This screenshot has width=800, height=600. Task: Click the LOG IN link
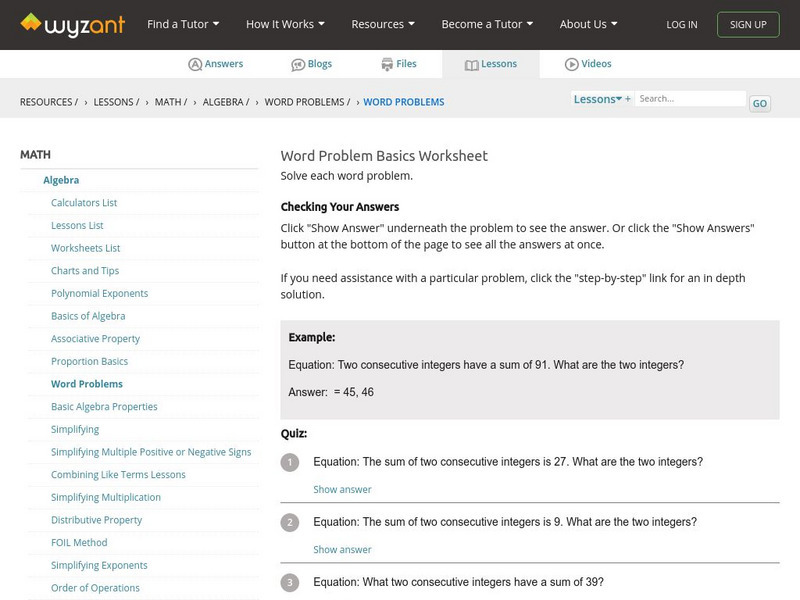tap(682, 24)
